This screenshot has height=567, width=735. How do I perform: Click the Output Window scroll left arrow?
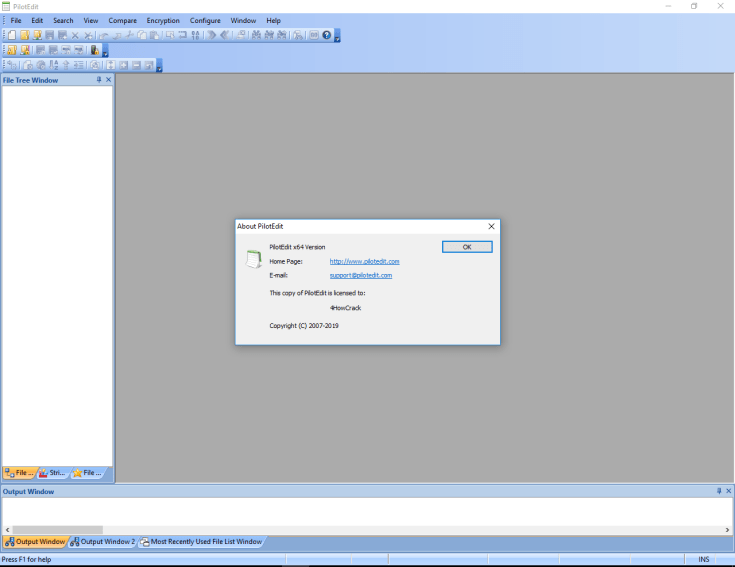pos(7,530)
